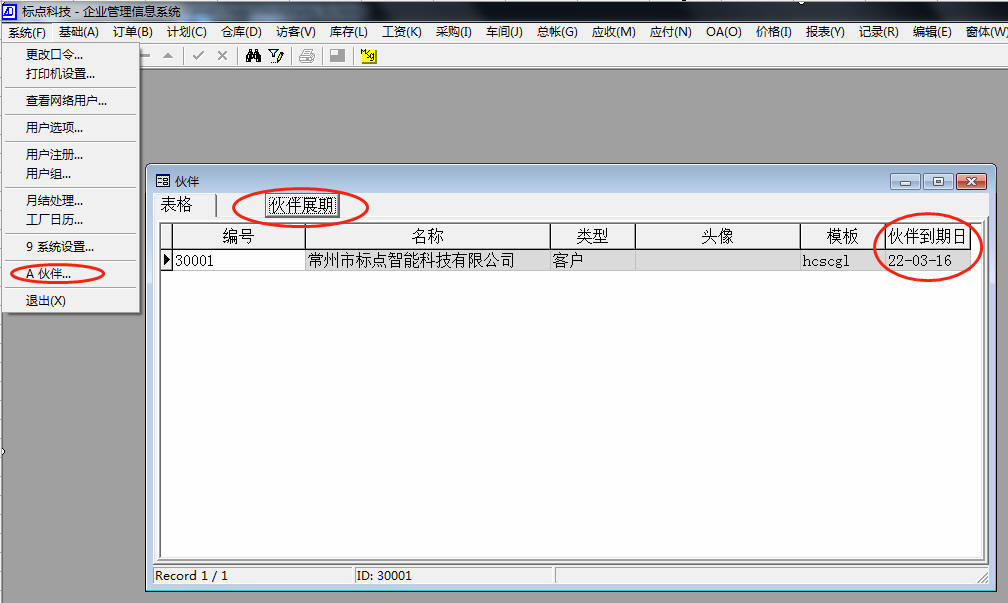Open 用户选项 from the dropdown menu
Viewport: 1008px width, 603px height.
coord(54,127)
